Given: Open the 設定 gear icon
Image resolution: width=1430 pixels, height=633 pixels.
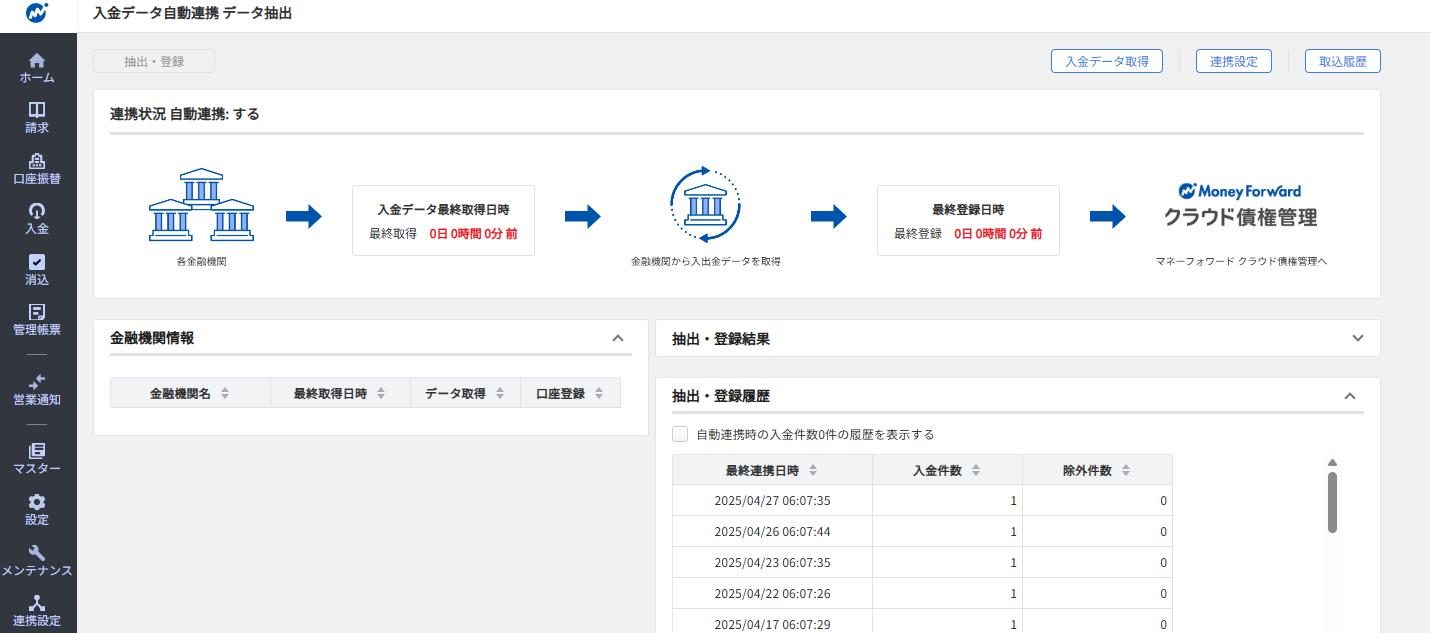Looking at the screenshot, I should 37,502.
